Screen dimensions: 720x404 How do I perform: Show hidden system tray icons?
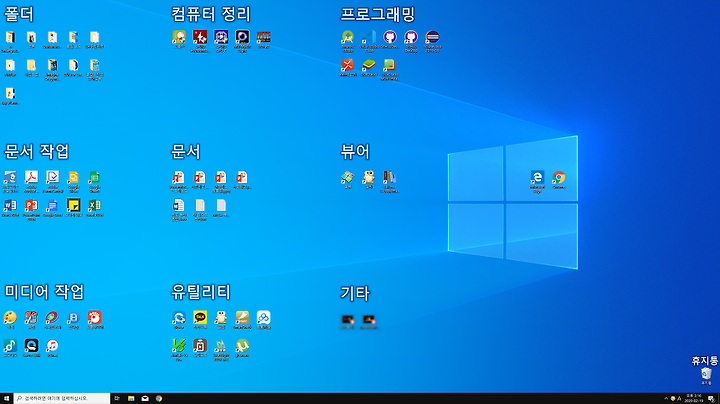[x=666, y=398]
